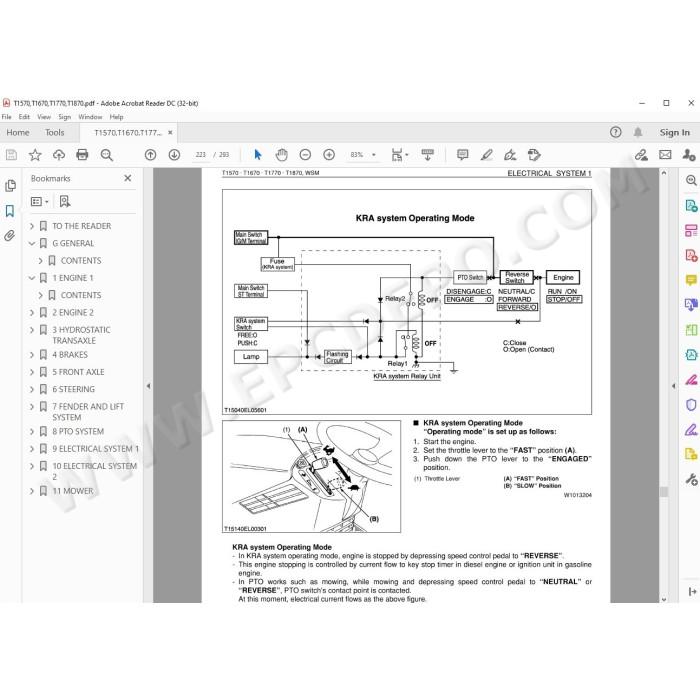
Task: Upload file to cloud icon
Action: (x=58, y=155)
